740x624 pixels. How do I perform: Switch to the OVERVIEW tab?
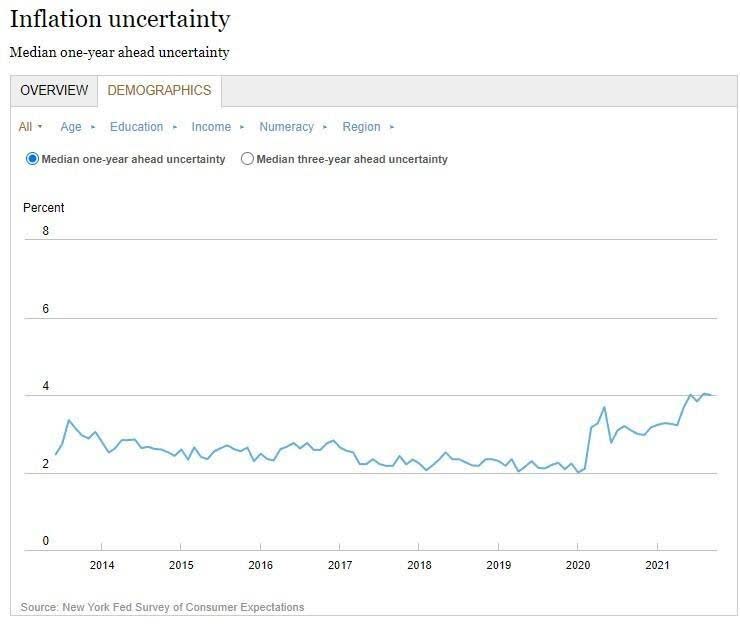coord(54,91)
